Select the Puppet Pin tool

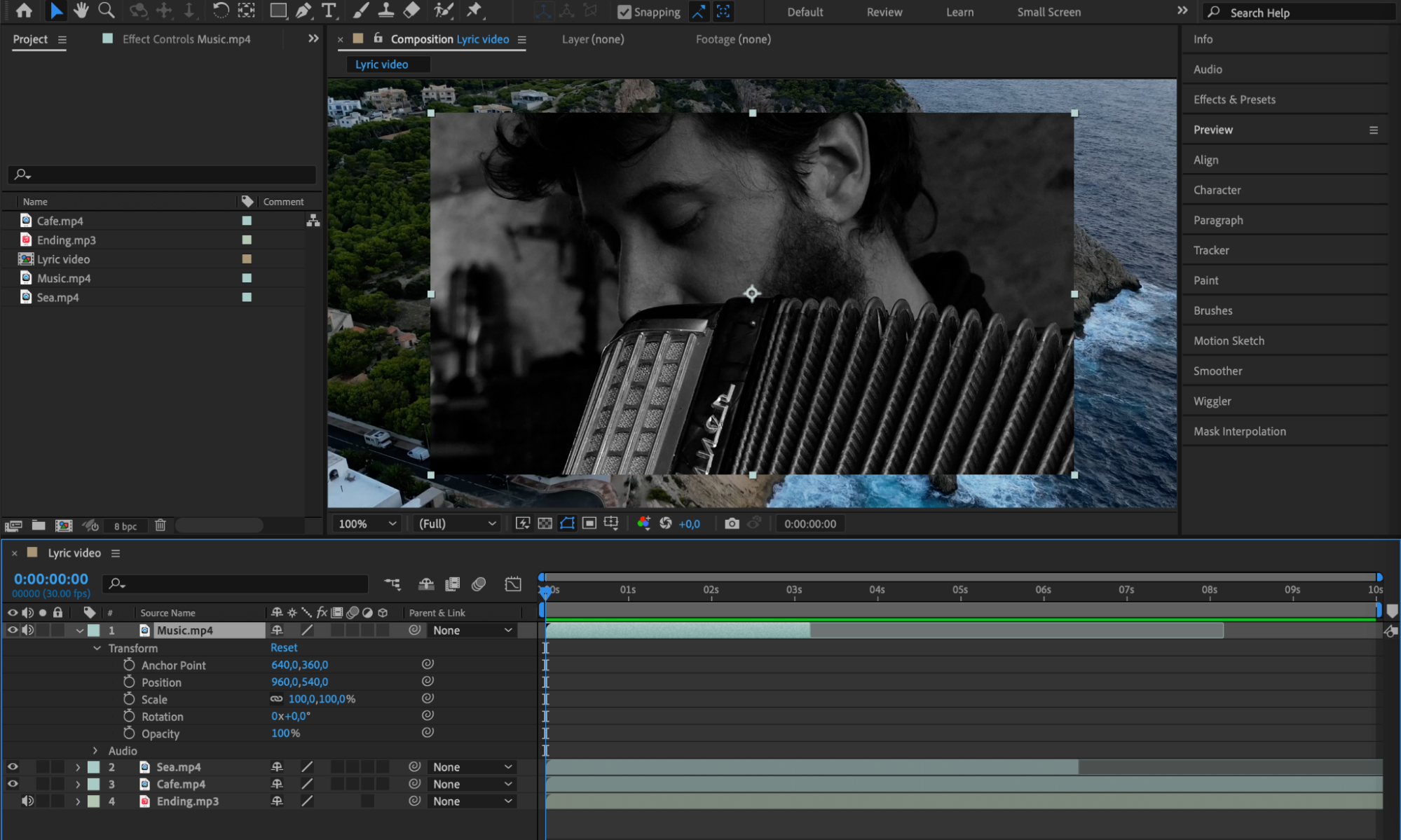tap(474, 11)
